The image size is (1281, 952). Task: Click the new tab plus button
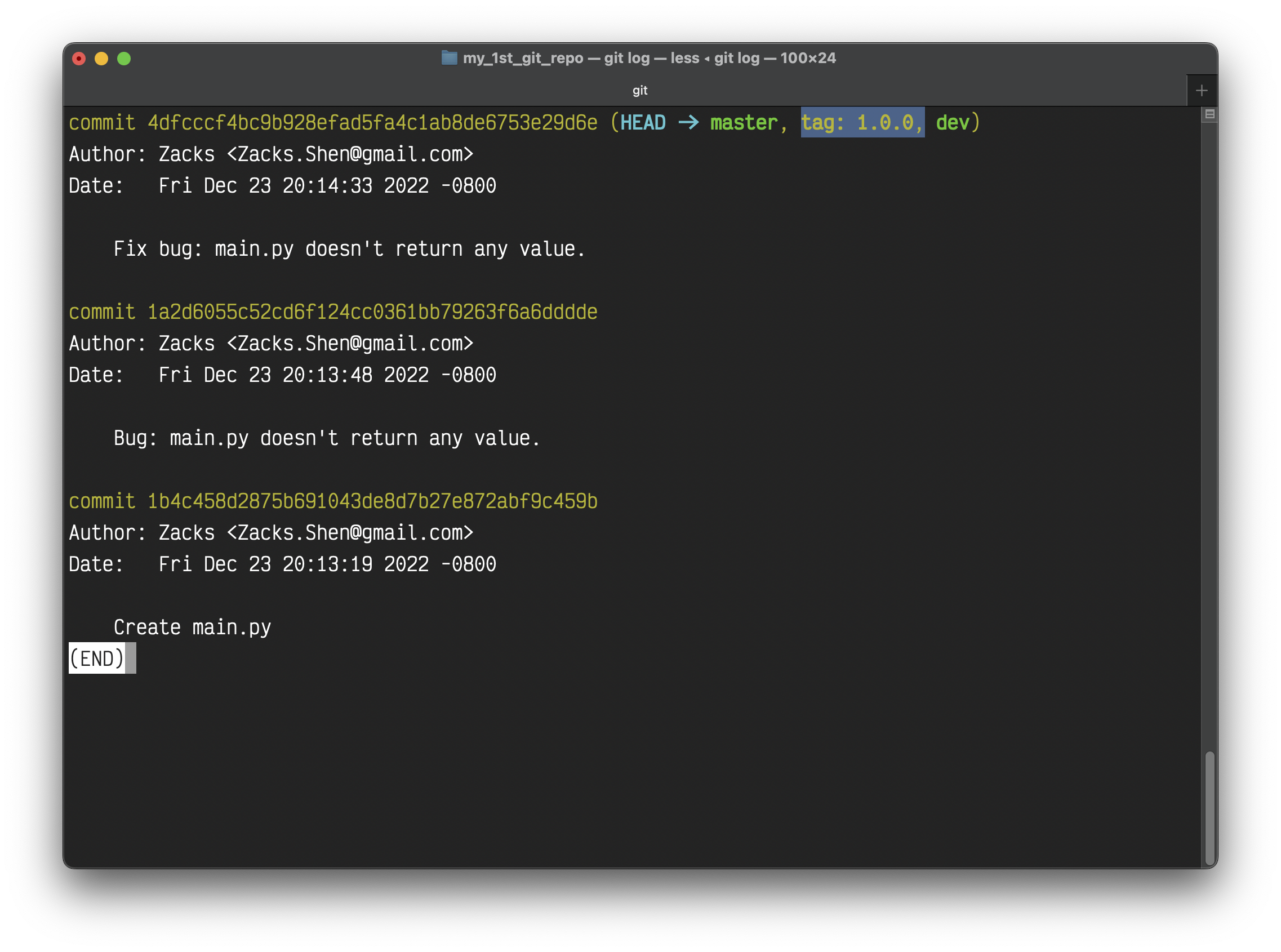1202,91
